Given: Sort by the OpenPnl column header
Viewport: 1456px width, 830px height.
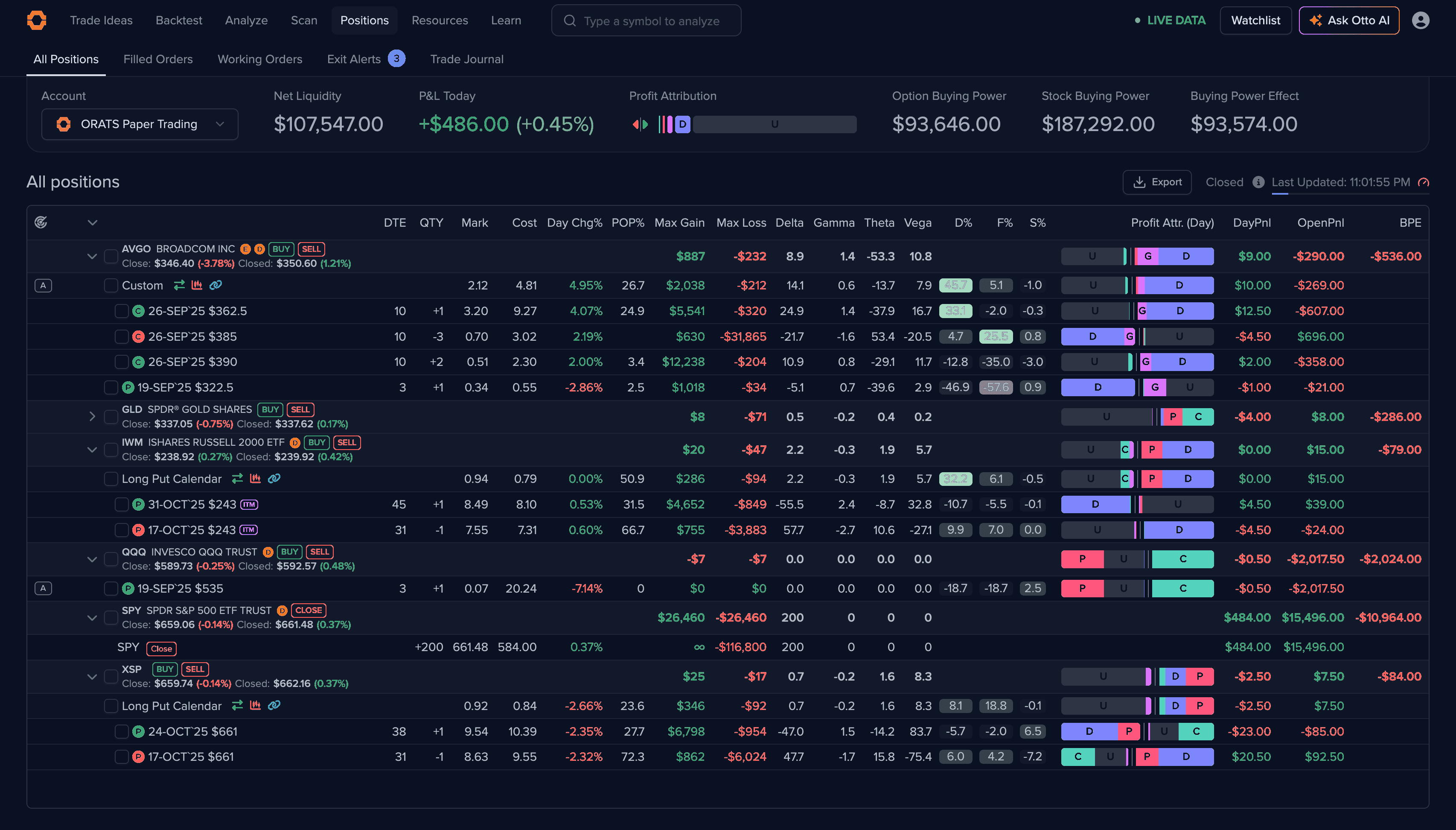Looking at the screenshot, I should coord(1320,223).
